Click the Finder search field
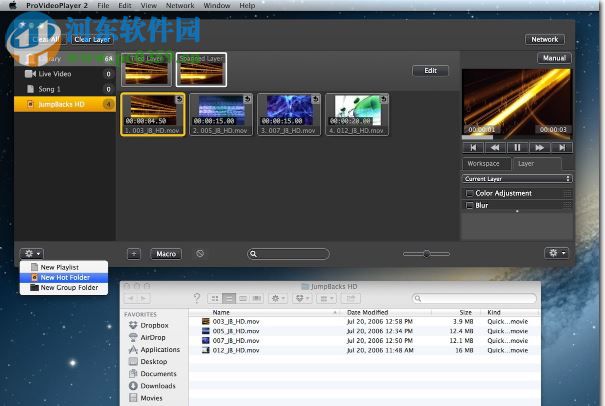 point(474,298)
